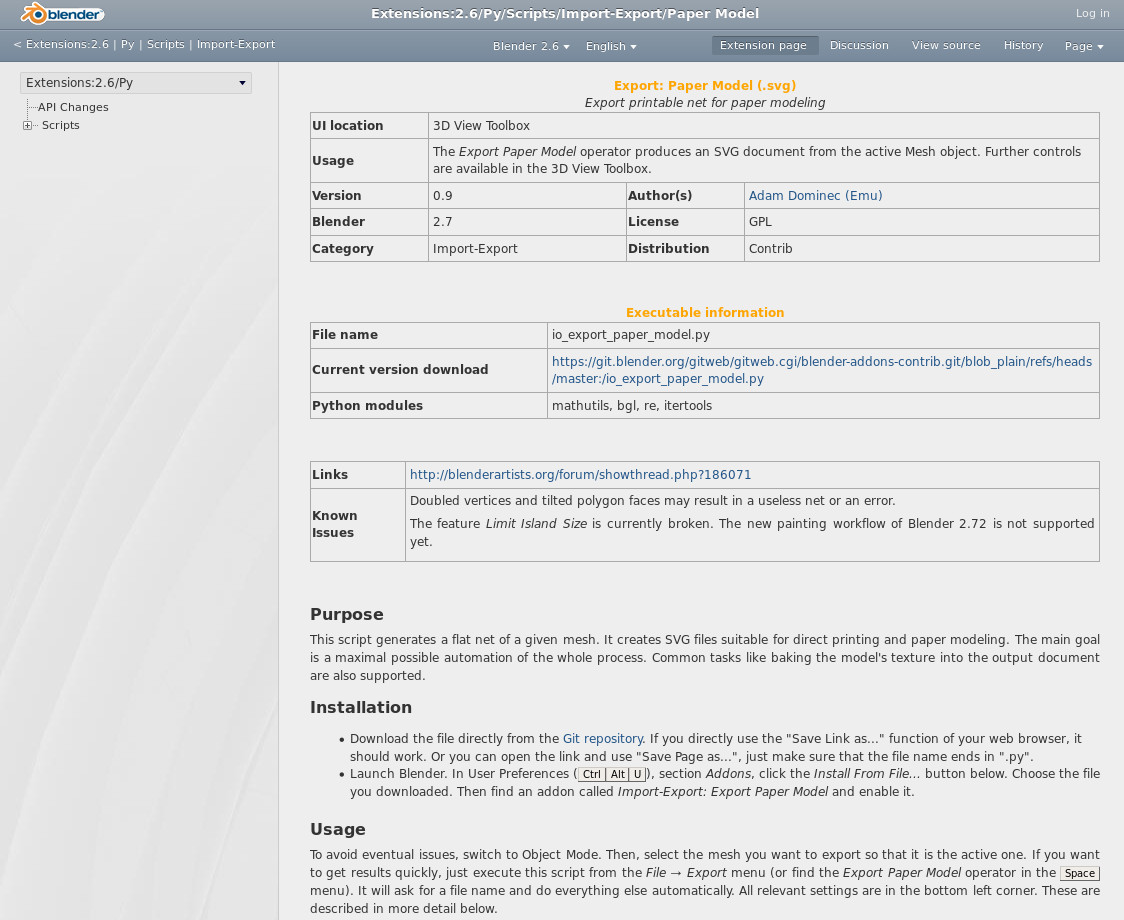Open API Changes in sidebar tree

tap(73, 107)
